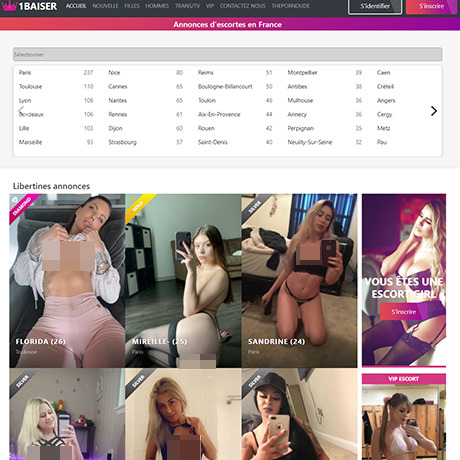Click the 1BAISER crown logo

click(x=29, y=6)
